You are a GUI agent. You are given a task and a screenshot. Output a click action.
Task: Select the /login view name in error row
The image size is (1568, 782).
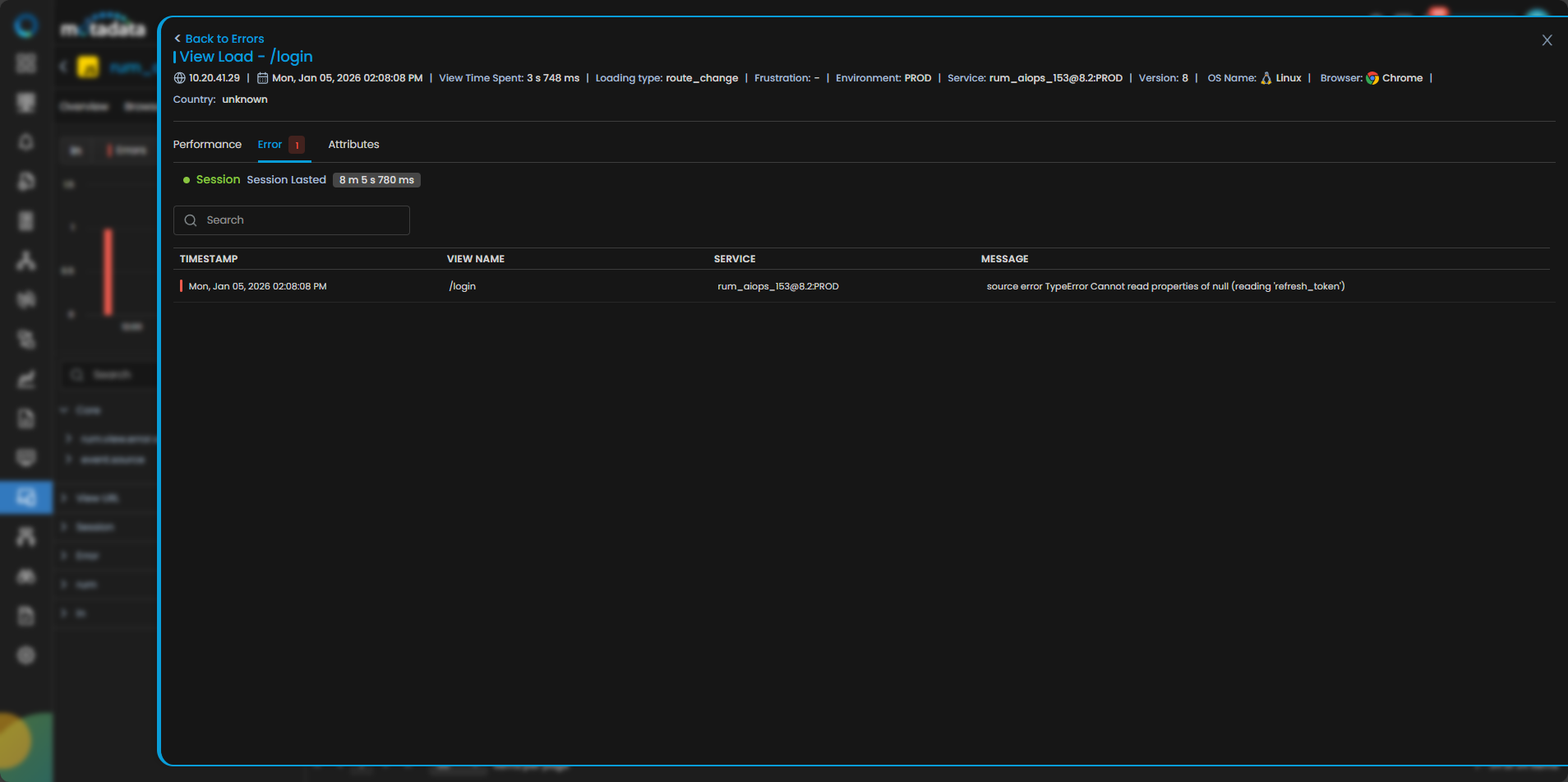pyautogui.click(x=463, y=286)
